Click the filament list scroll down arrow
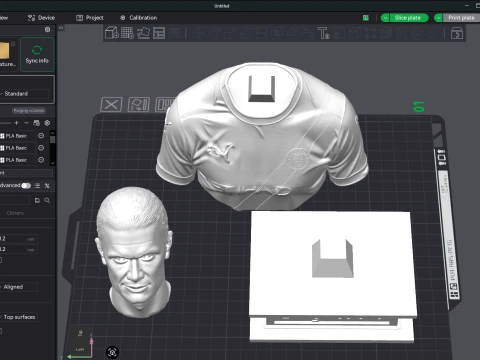The height and width of the screenshot is (360, 480). point(52,163)
